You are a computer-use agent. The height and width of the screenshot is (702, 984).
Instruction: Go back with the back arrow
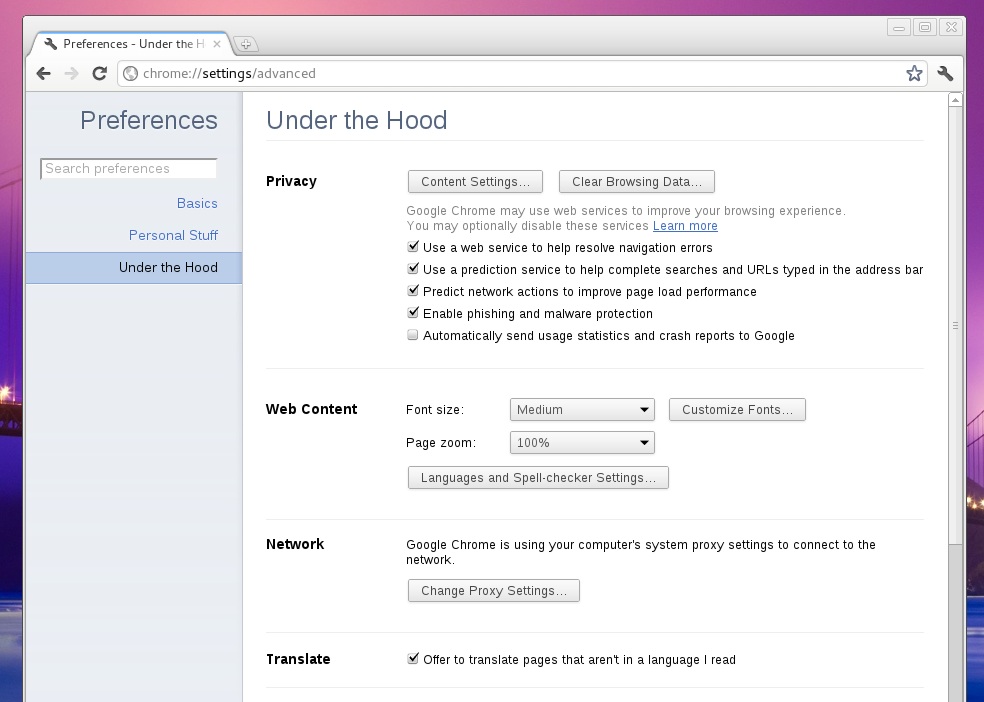tap(43, 73)
